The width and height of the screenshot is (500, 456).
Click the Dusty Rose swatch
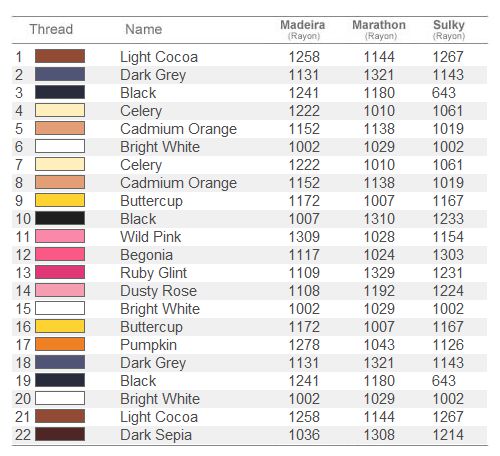tap(60, 290)
